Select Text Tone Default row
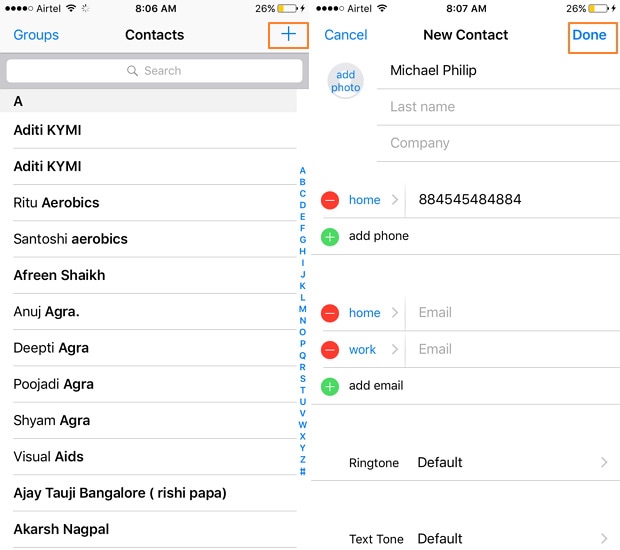Image resolution: width=620 pixels, height=550 pixels. pos(465,538)
